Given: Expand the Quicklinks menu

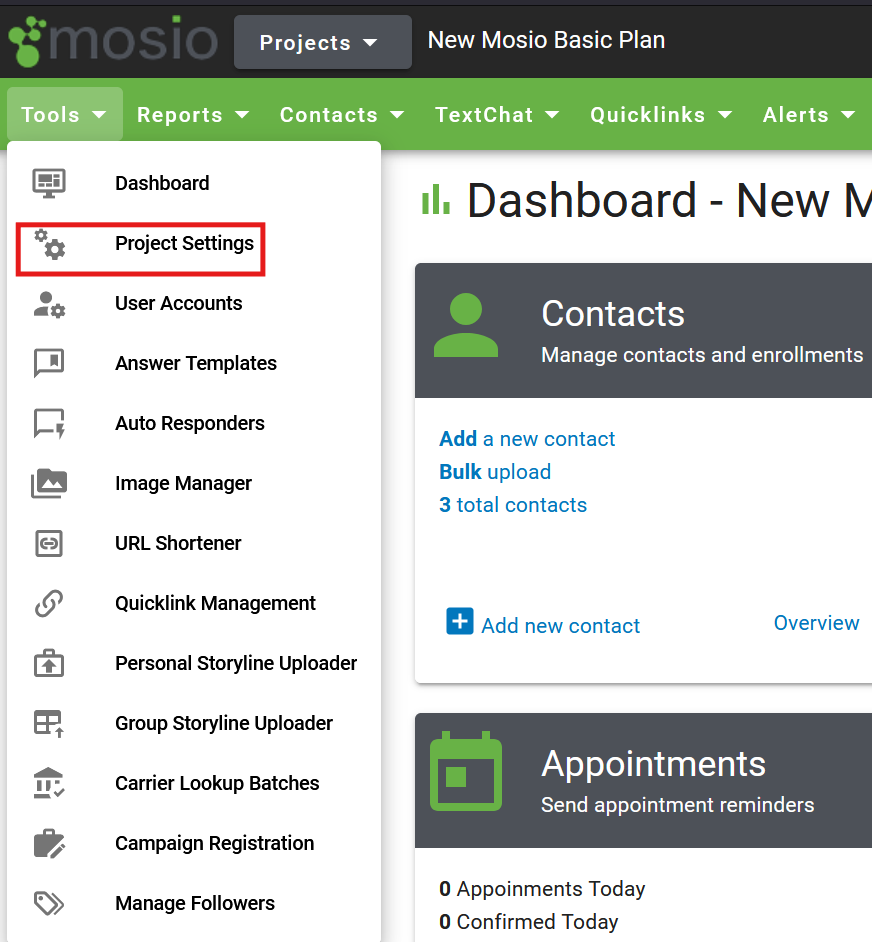Looking at the screenshot, I should (x=661, y=114).
